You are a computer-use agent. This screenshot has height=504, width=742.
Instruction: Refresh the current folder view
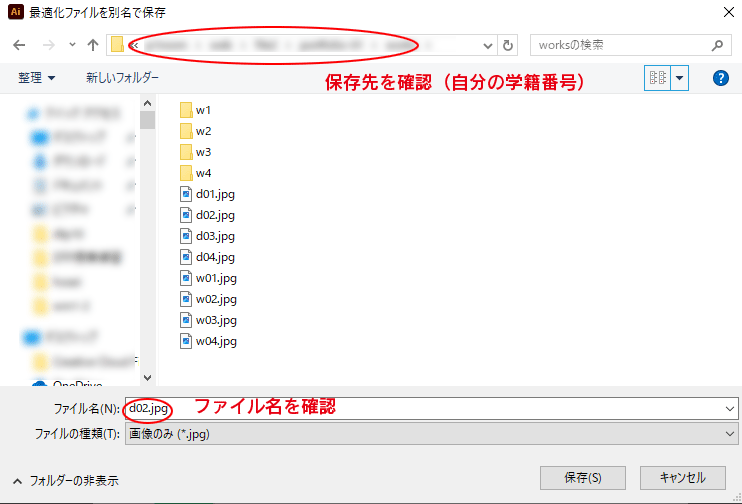(508, 45)
